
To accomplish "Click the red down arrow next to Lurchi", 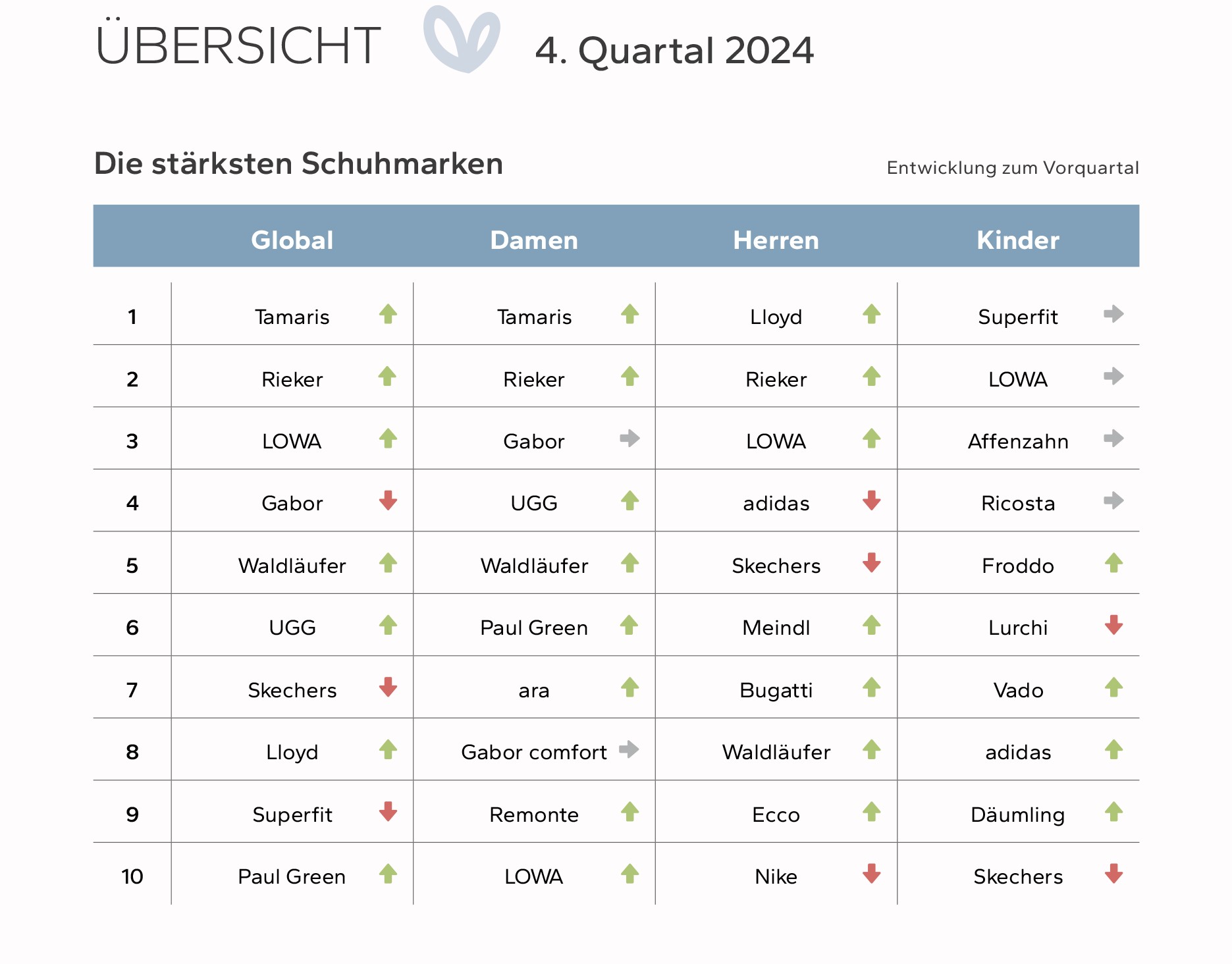I will (x=1113, y=625).
